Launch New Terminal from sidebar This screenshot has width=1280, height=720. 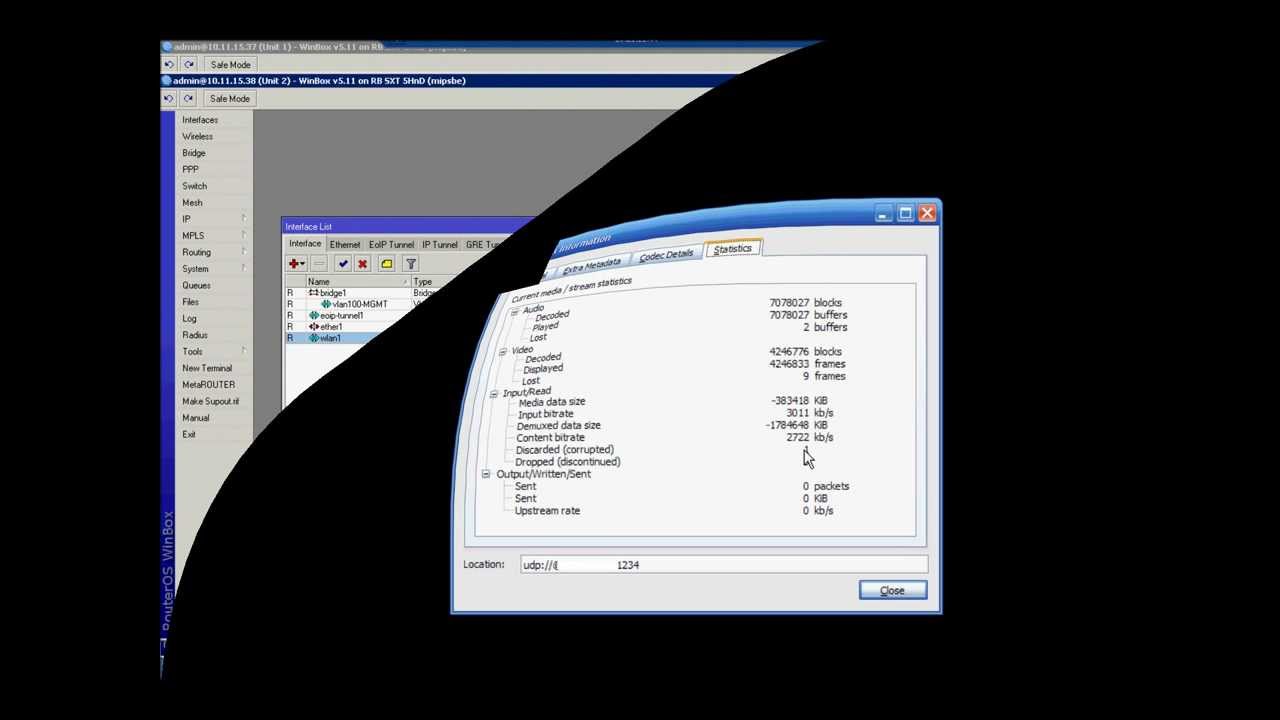[x=207, y=368]
